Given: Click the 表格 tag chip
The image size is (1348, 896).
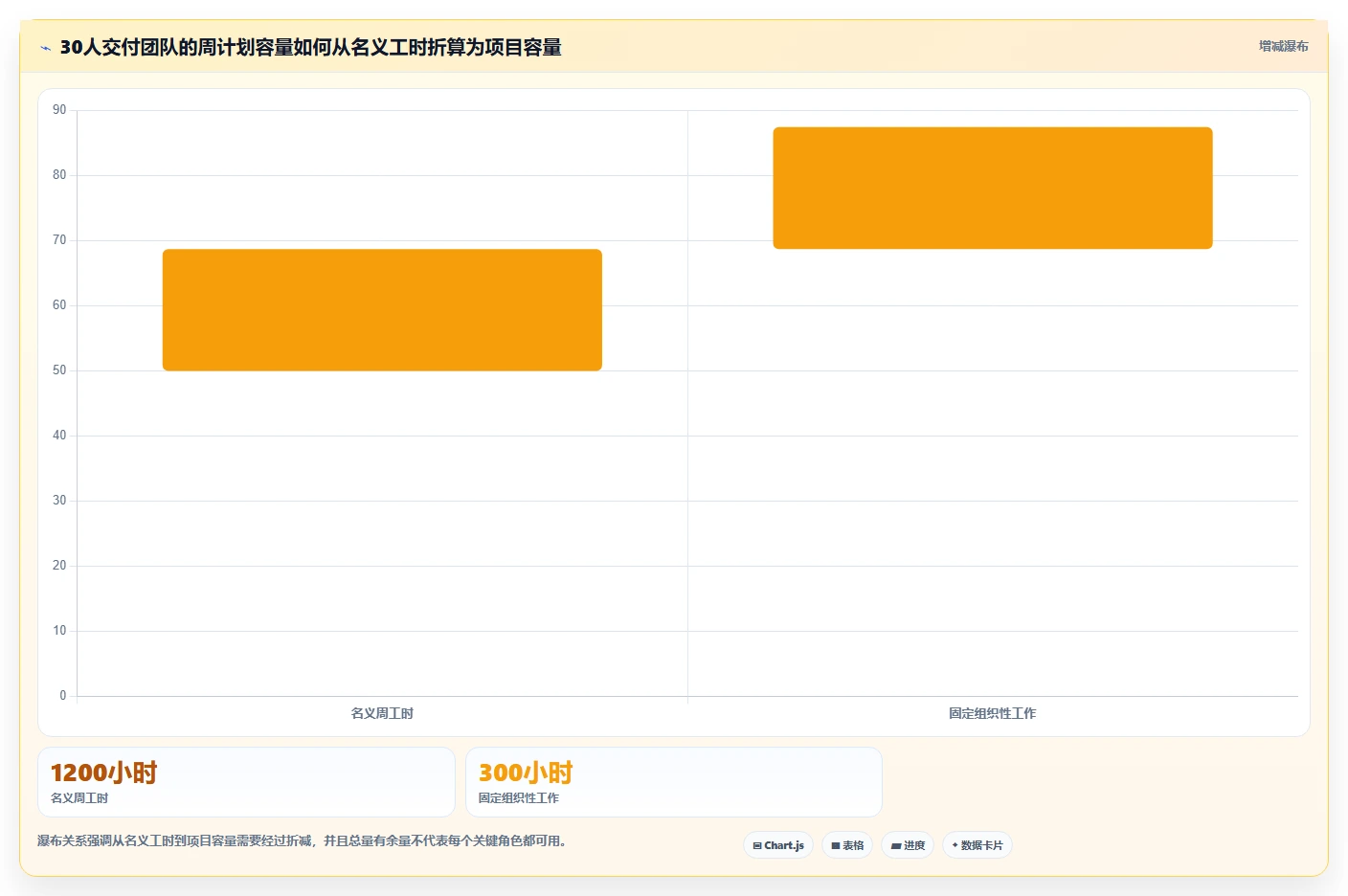Looking at the screenshot, I should [847, 845].
